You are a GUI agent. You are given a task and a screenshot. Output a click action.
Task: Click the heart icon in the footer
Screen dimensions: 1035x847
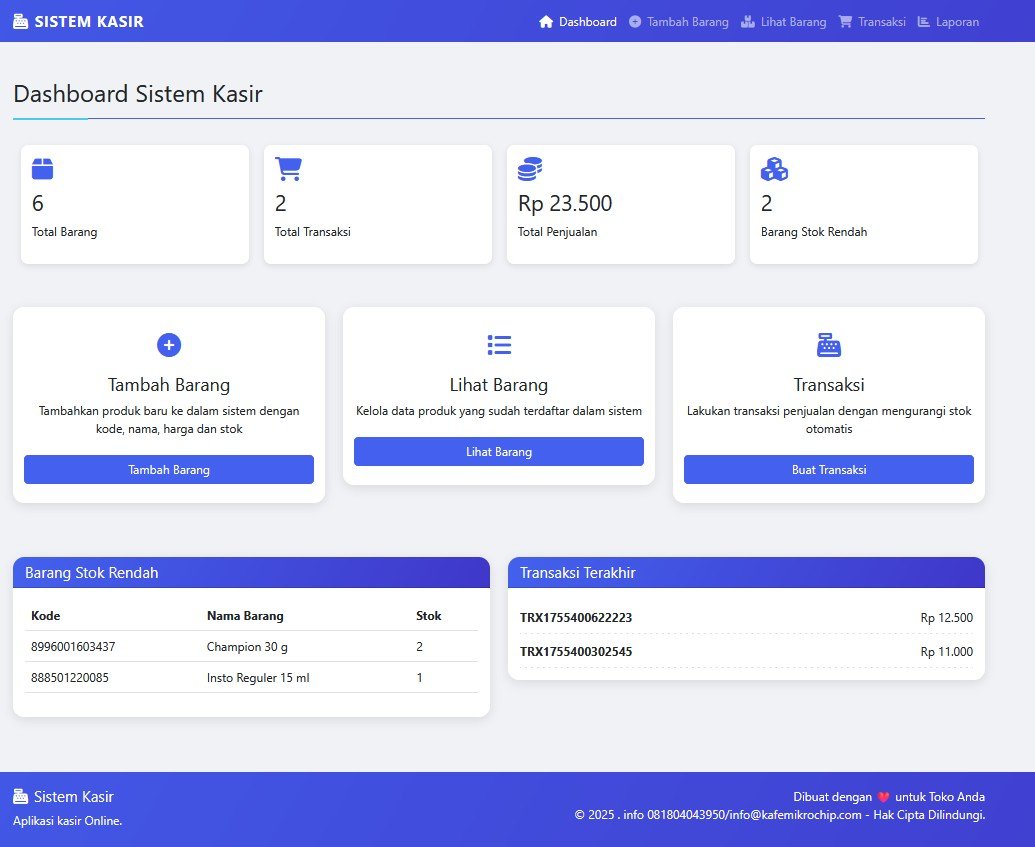point(883,797)
